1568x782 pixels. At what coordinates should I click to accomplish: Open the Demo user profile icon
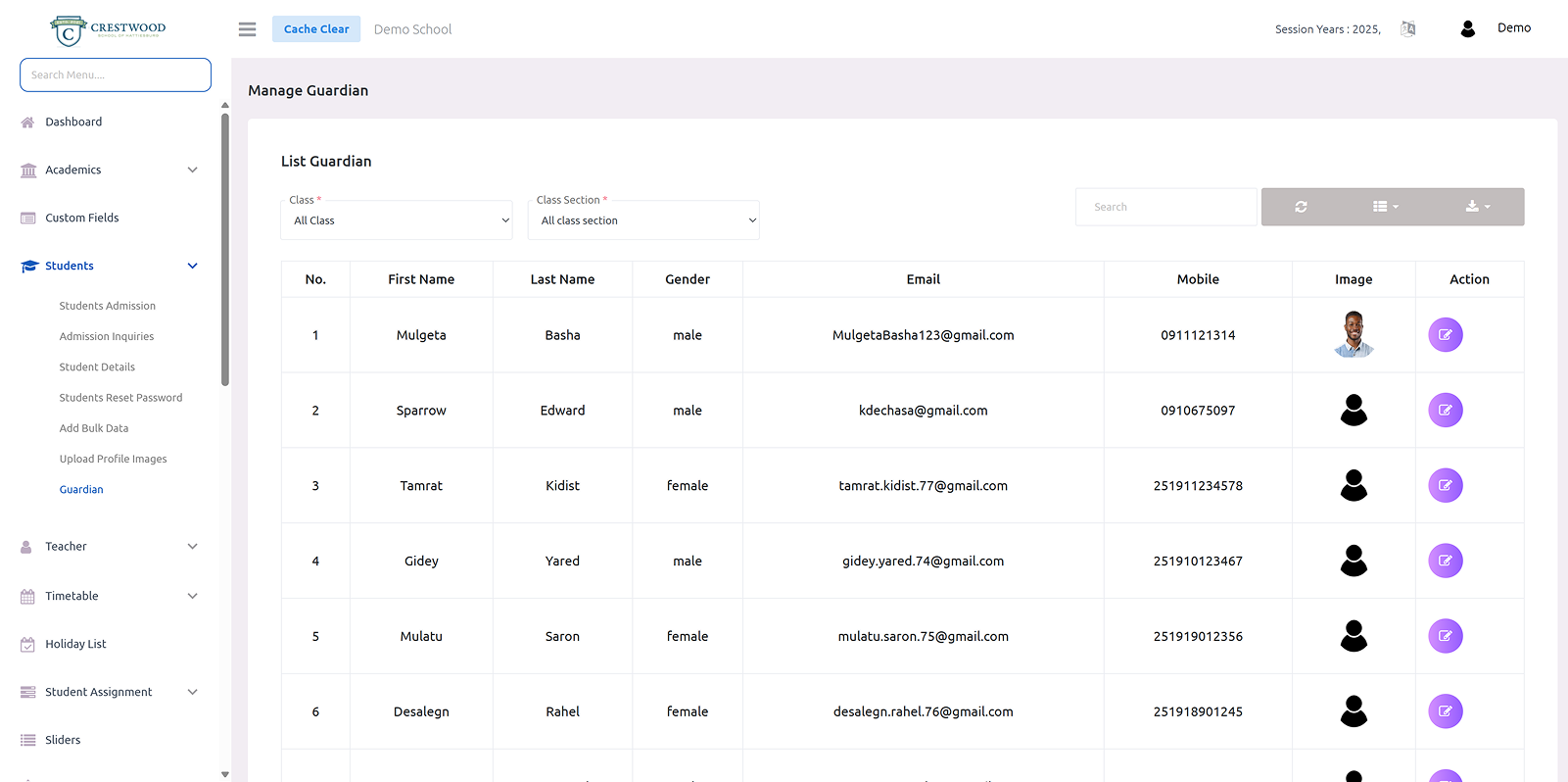(1467, 29)
